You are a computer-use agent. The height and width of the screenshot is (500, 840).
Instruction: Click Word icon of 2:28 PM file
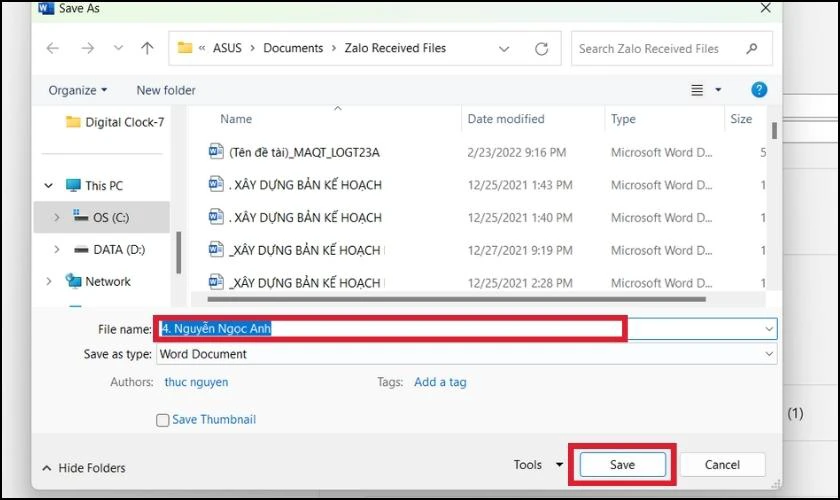[216, 281]
